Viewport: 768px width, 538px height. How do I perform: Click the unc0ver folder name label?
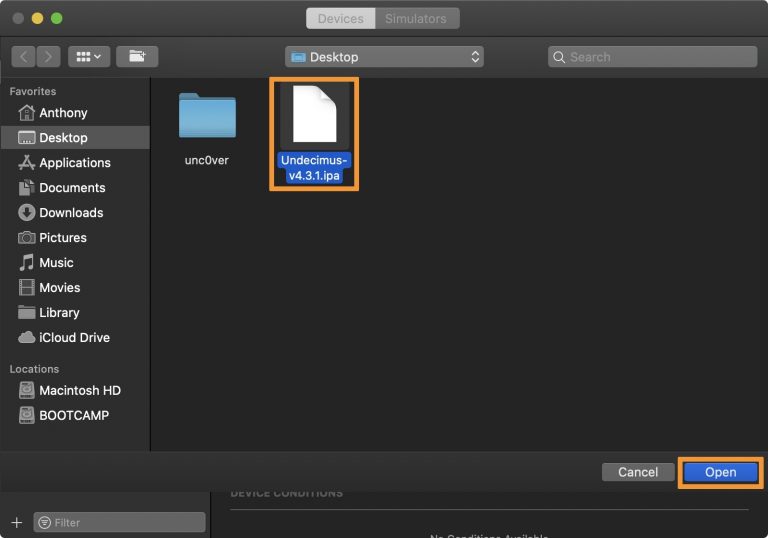point(207,160)
